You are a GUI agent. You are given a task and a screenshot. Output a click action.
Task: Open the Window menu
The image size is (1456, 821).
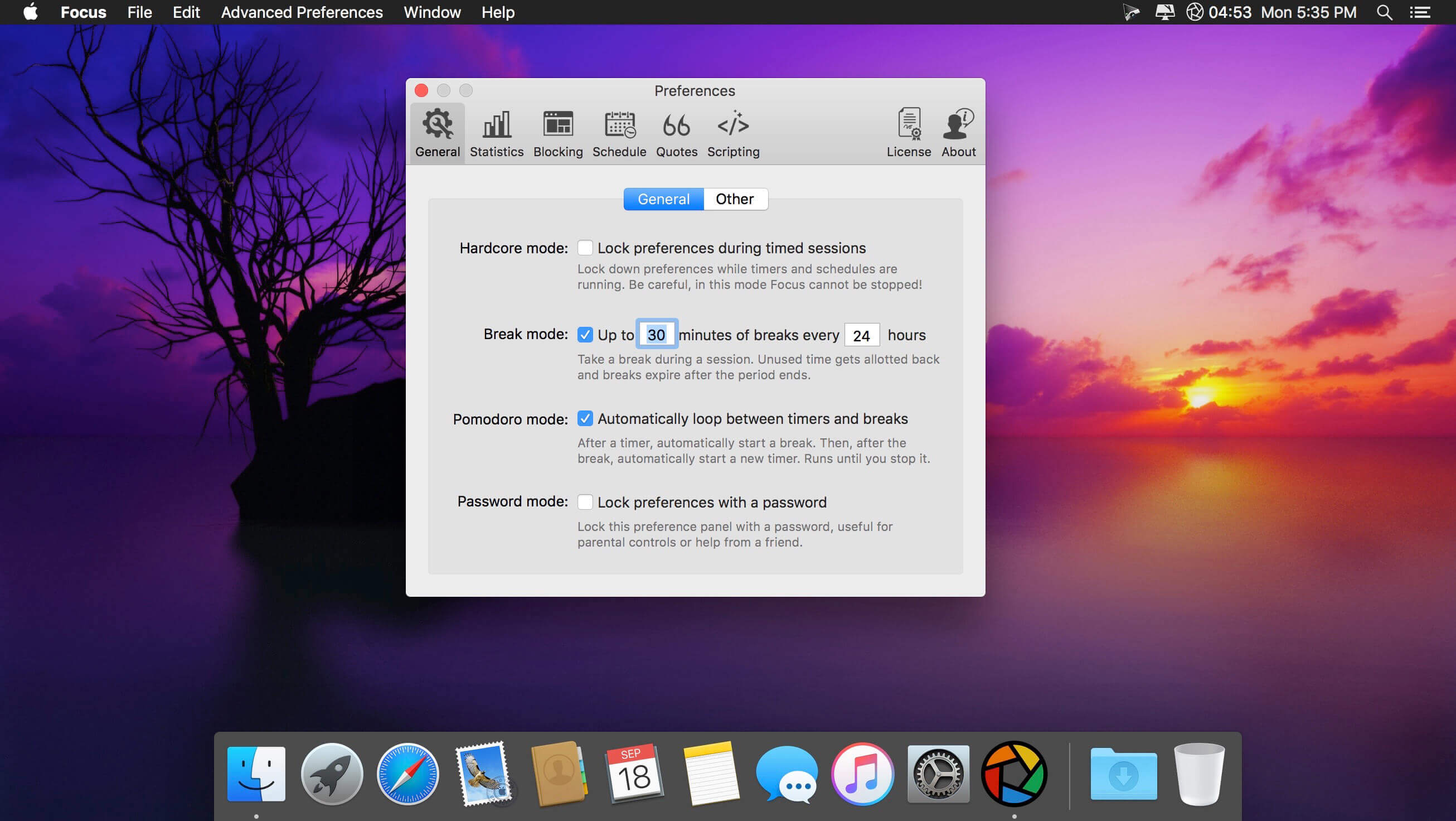432,12
